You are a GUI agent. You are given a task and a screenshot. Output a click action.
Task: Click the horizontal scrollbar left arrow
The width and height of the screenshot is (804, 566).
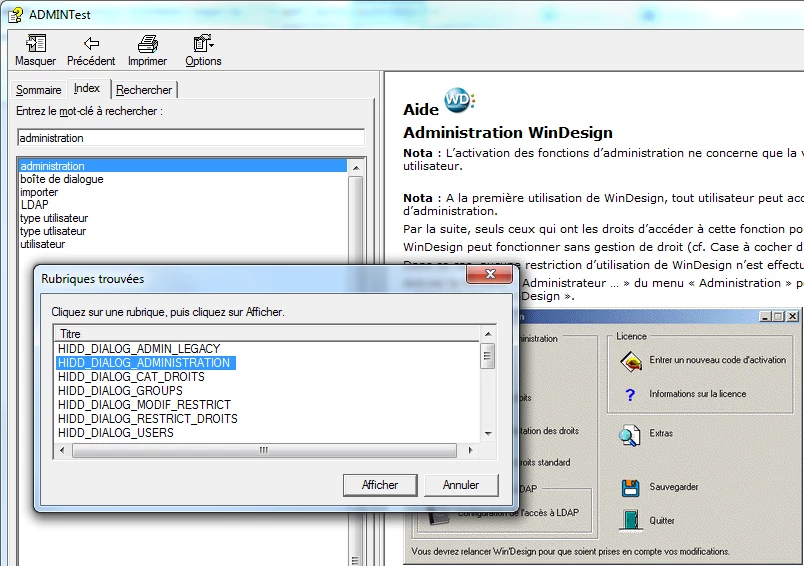(x=62, y=451)
